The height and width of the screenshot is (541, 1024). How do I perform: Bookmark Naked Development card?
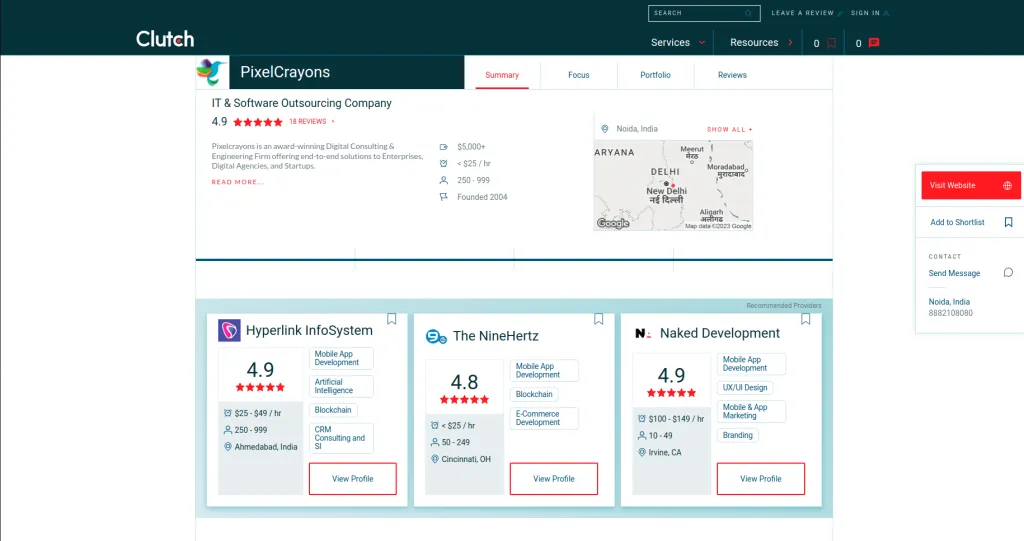pos(805,319)
